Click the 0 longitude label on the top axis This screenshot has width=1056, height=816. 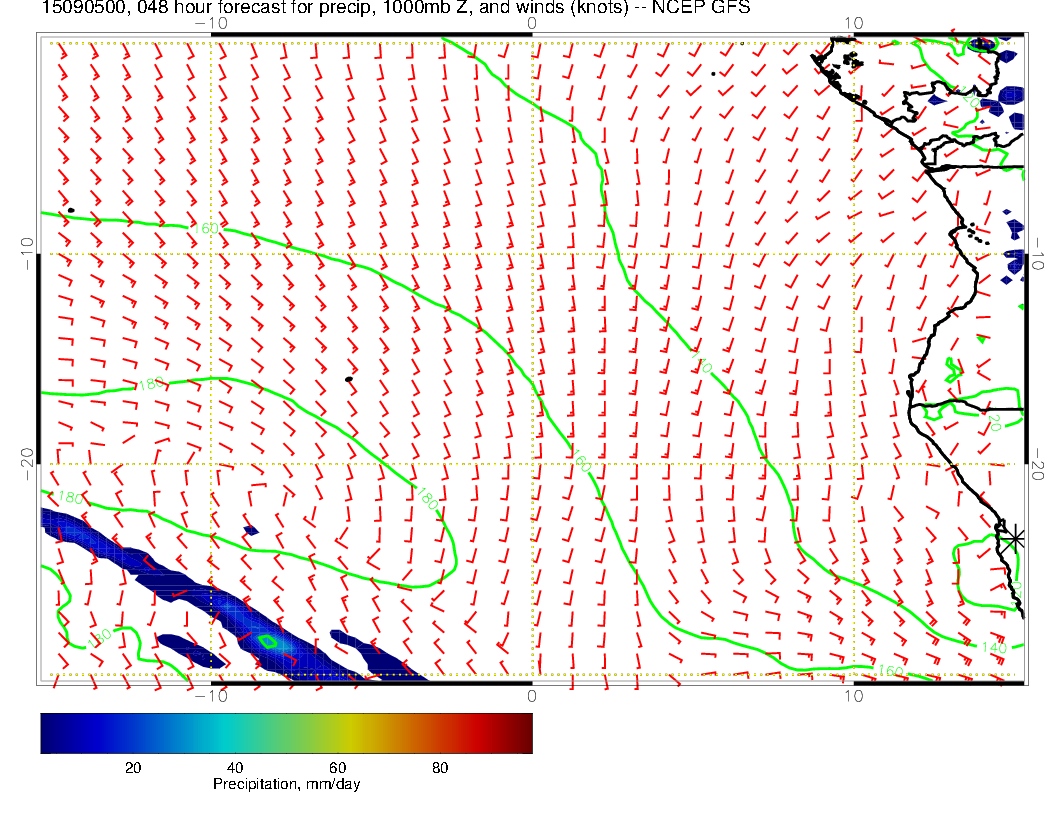point(532,22)
